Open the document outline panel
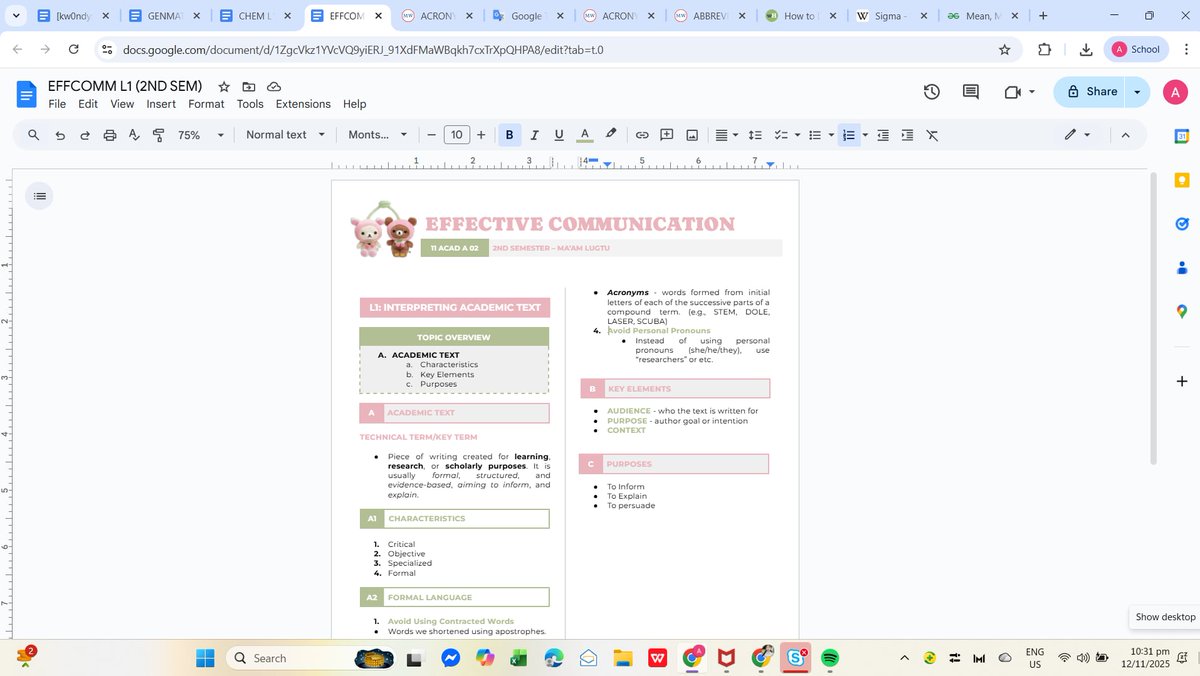 39,195
